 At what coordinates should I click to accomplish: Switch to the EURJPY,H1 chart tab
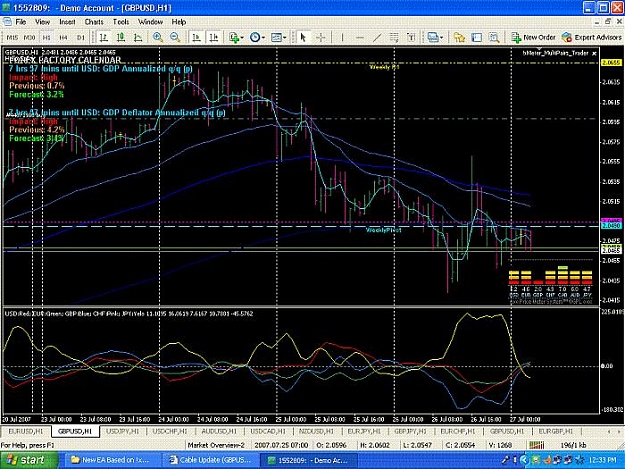364,431
